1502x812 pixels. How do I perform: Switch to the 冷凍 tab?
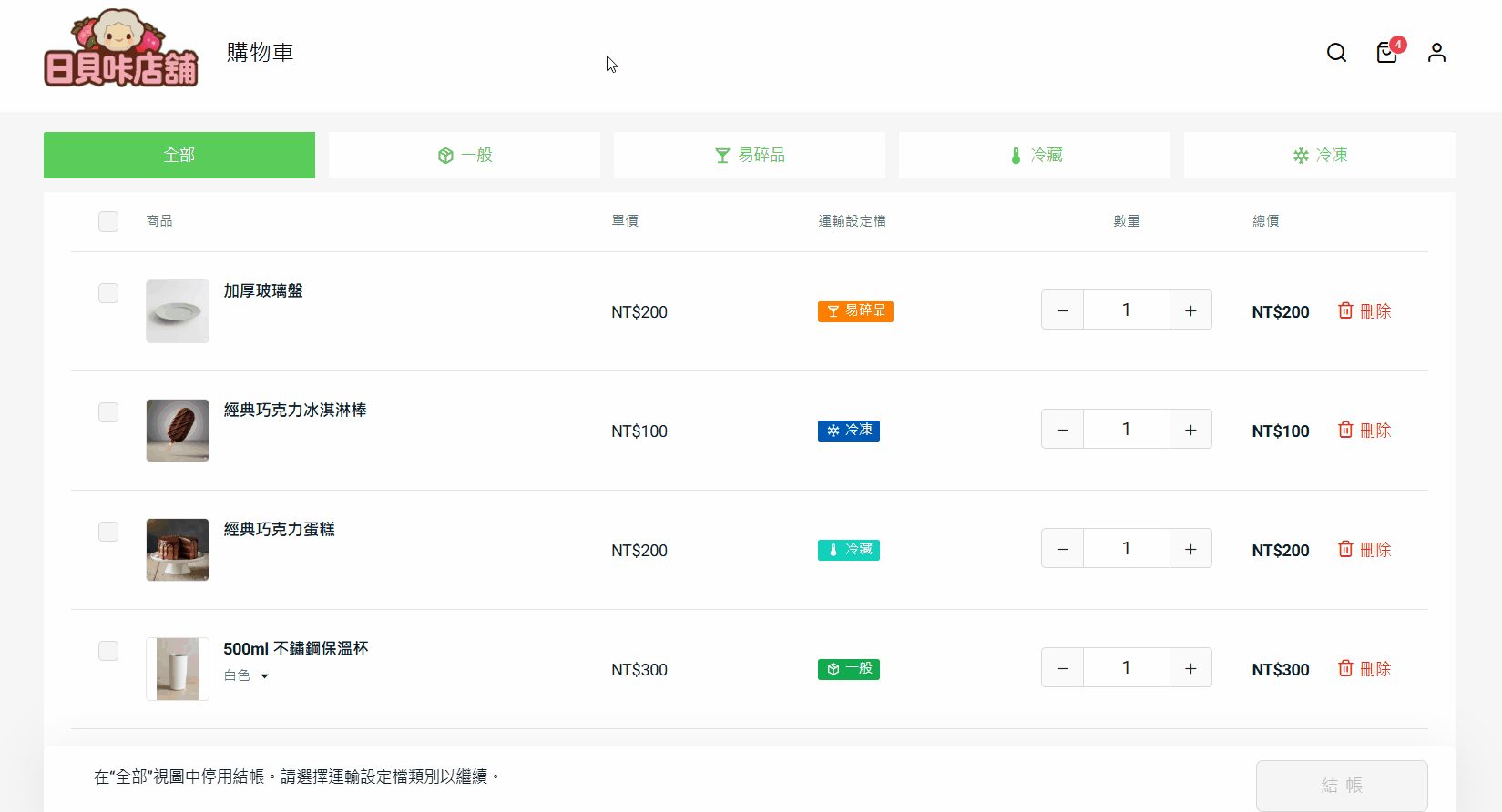click(x=1319, y=156)
